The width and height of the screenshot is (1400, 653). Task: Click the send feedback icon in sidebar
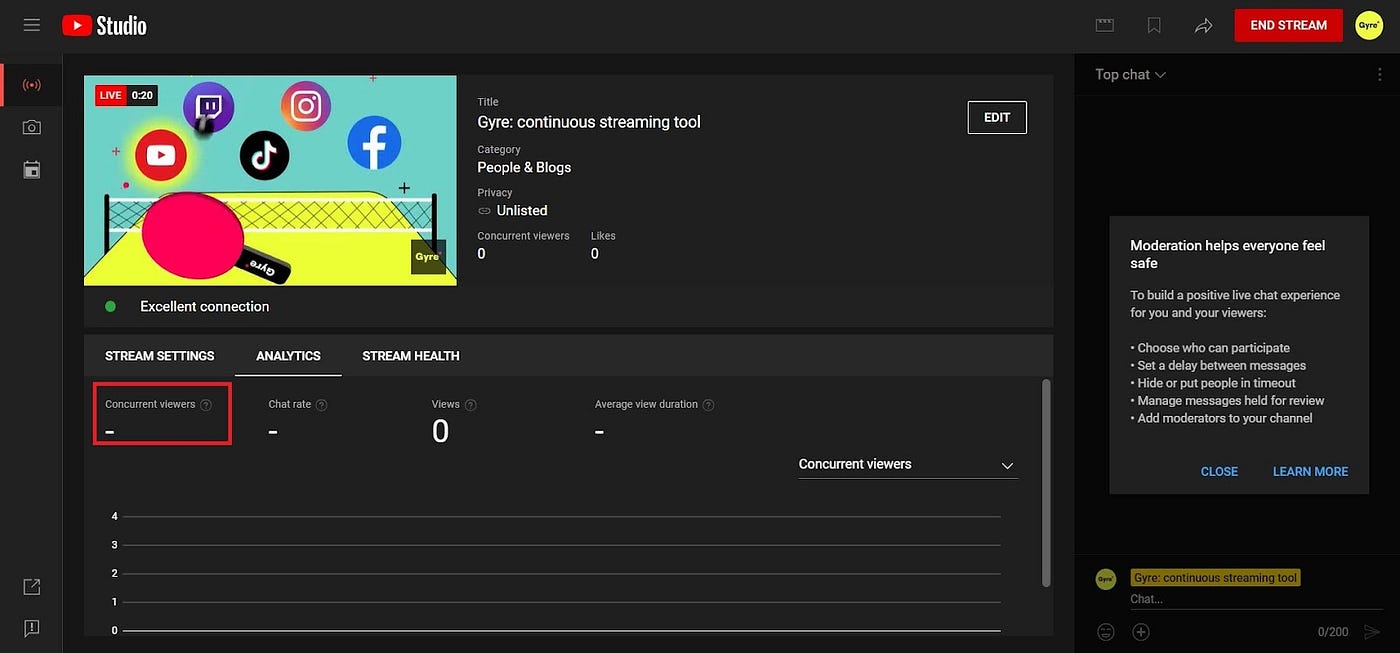[31, 628]
